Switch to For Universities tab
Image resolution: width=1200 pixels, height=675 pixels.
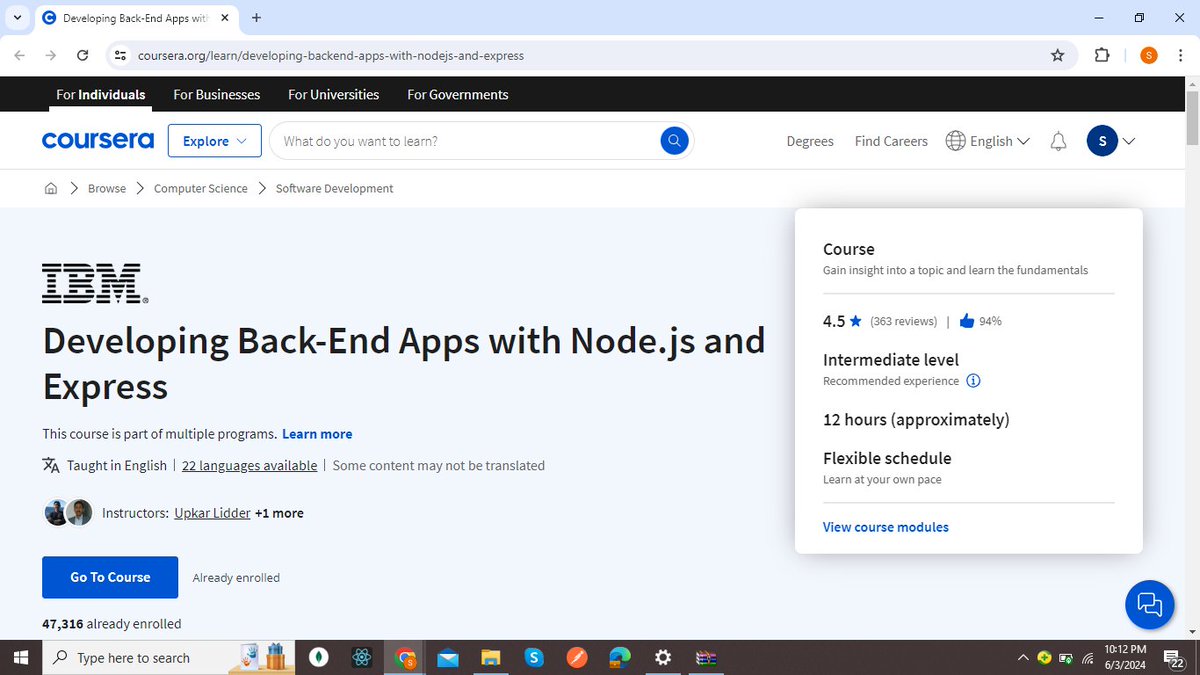[333, 94]
